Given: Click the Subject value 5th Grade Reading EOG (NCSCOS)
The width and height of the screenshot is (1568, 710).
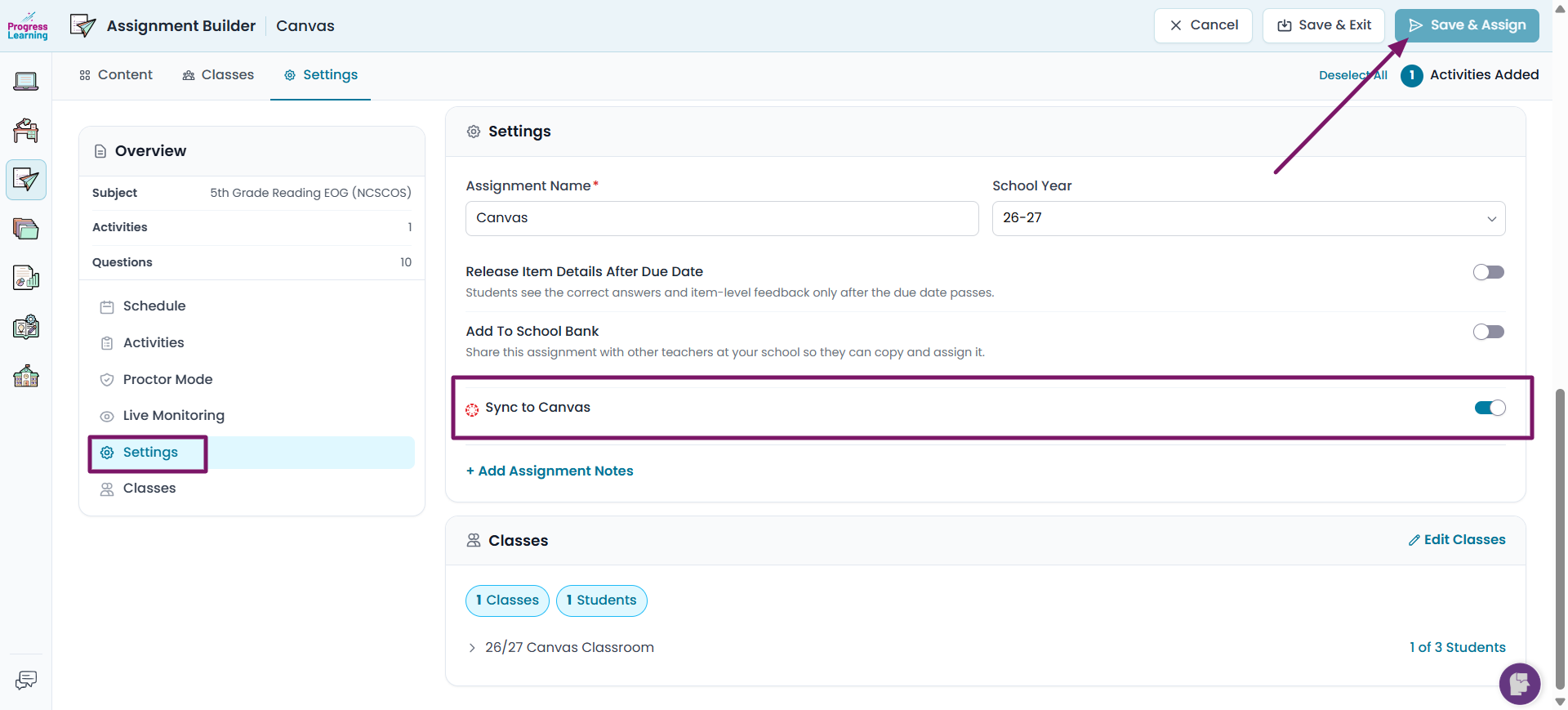Looking at the screenshot, I should [x=310, y=194].
